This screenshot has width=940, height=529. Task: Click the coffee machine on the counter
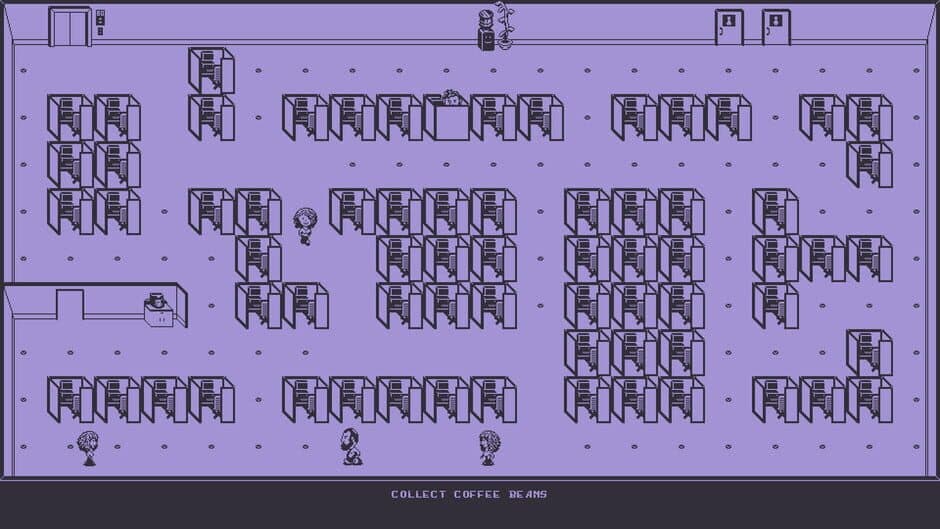(157, 309)
